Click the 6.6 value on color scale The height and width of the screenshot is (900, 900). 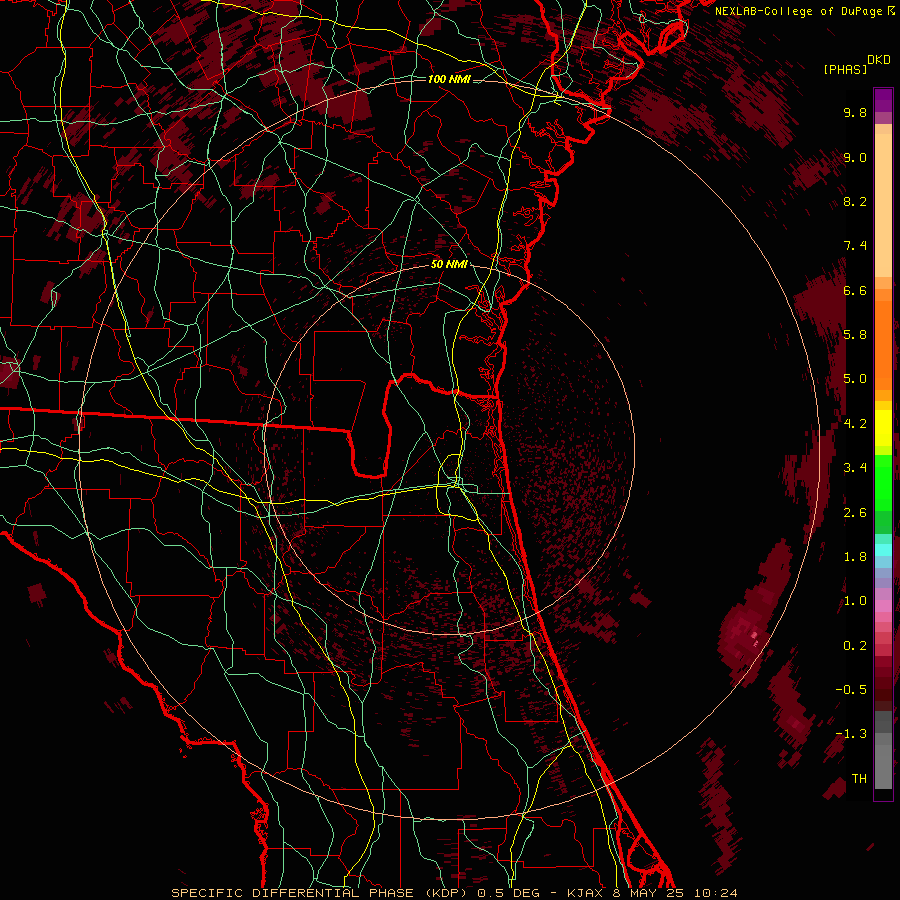pyautogui.click(x=855, y=290)
